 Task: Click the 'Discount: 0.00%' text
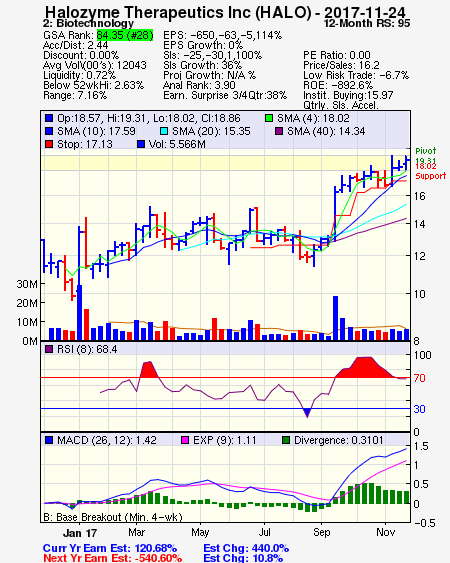point(81,55)
